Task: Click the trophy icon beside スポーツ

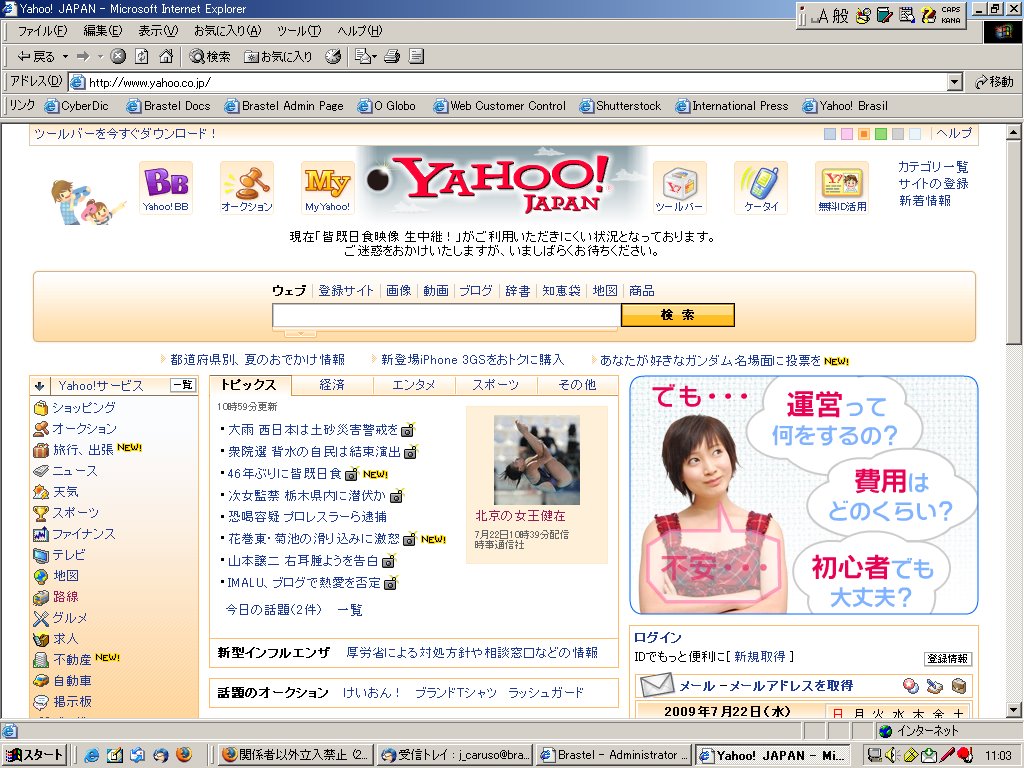Action: pyautogui.click(x=40, y=513)
